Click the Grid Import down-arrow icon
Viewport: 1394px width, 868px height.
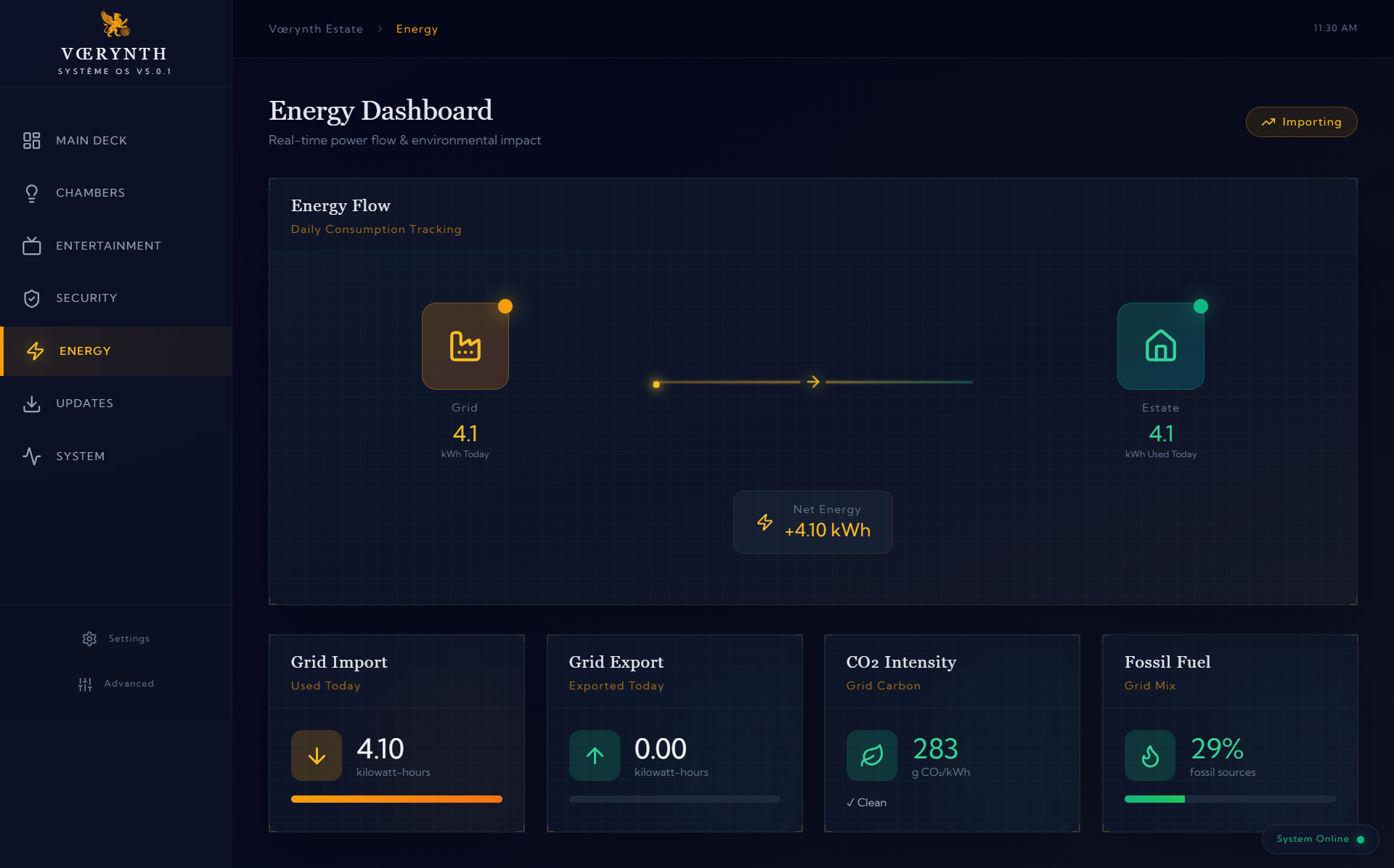click(x=317, y=756)
